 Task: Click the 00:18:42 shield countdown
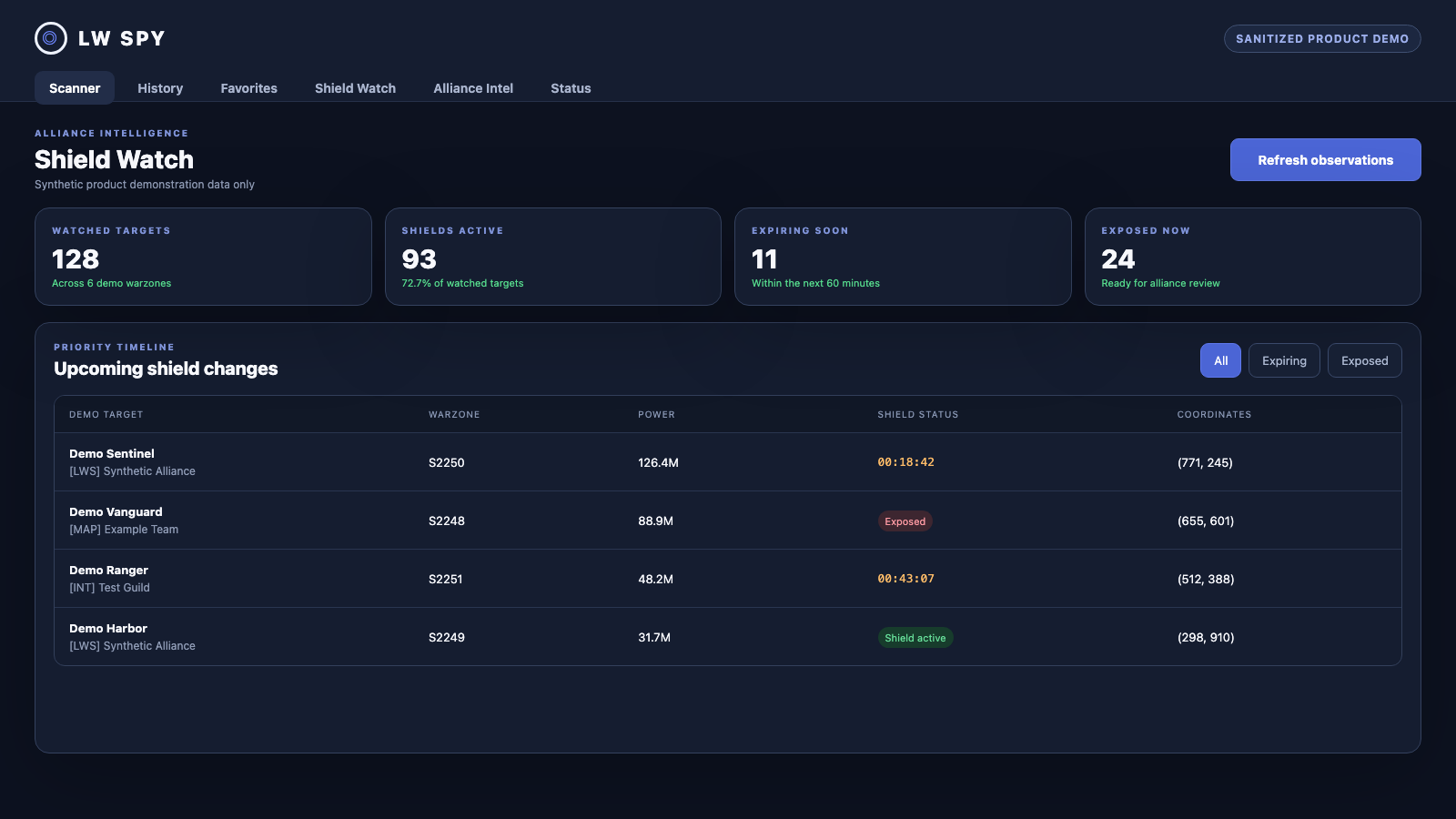pos(905,462)
